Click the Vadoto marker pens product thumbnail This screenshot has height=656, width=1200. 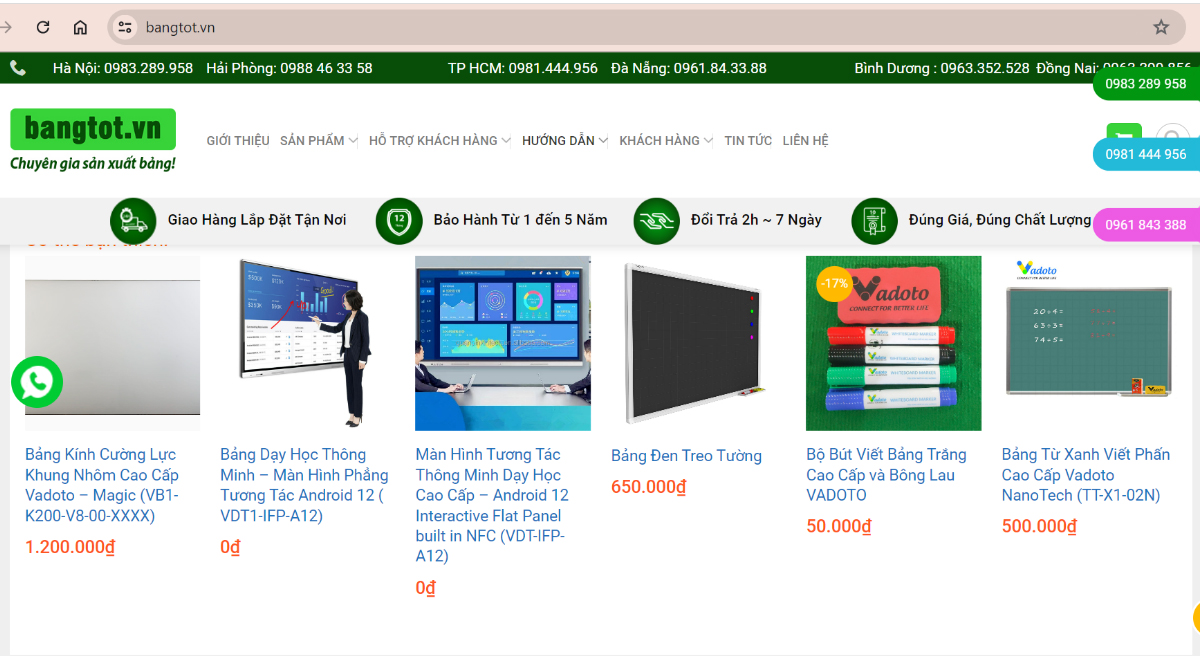(x=893, y=343)
